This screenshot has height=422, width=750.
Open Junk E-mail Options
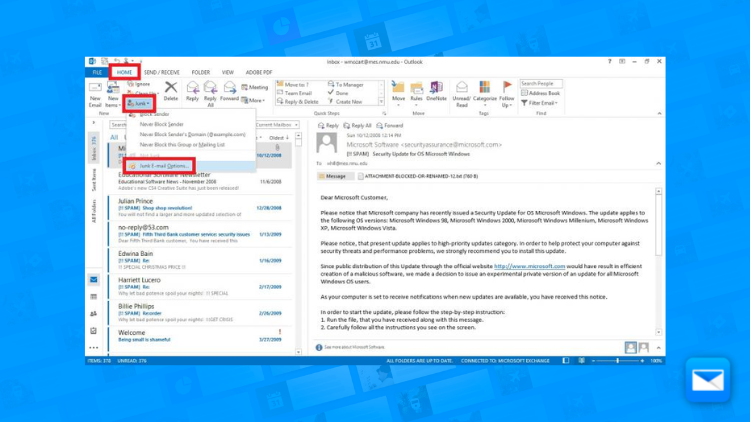click(x=191, y=166)
